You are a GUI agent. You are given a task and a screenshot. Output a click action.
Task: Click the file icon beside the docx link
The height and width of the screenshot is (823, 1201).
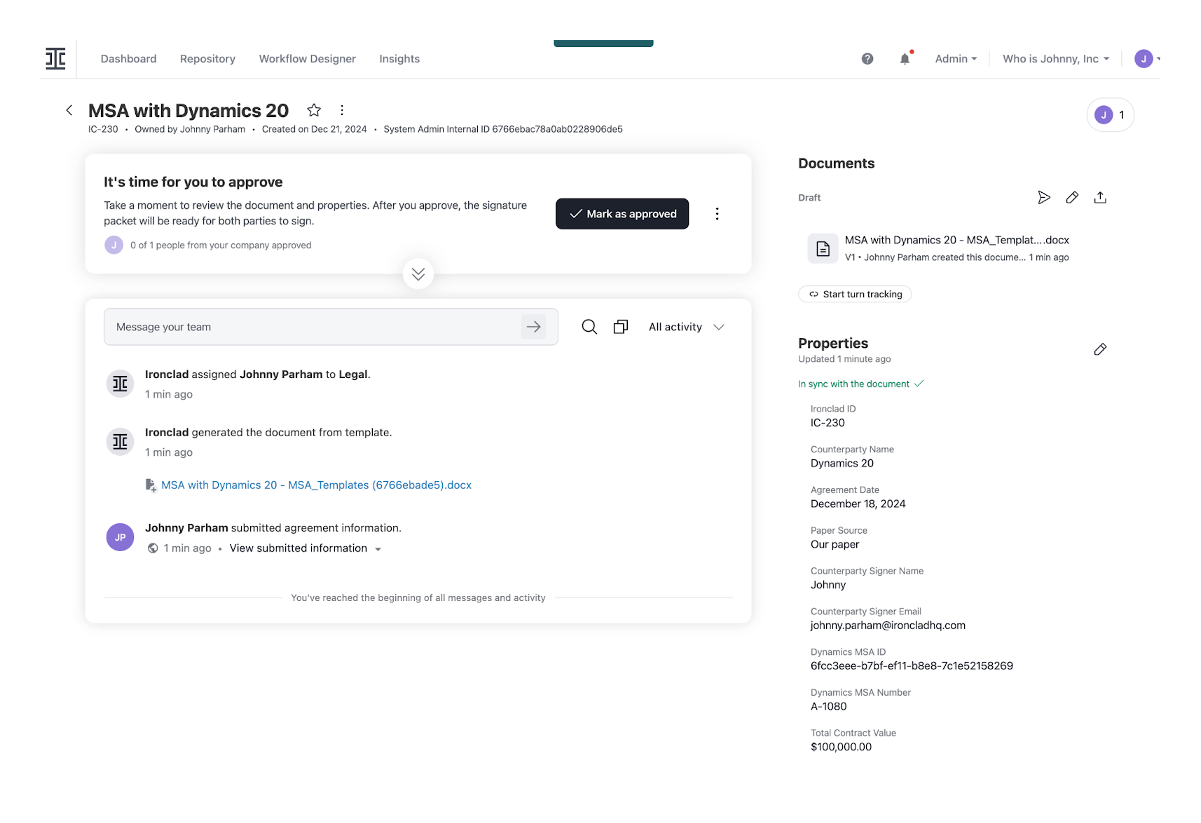tap(152, 485)
